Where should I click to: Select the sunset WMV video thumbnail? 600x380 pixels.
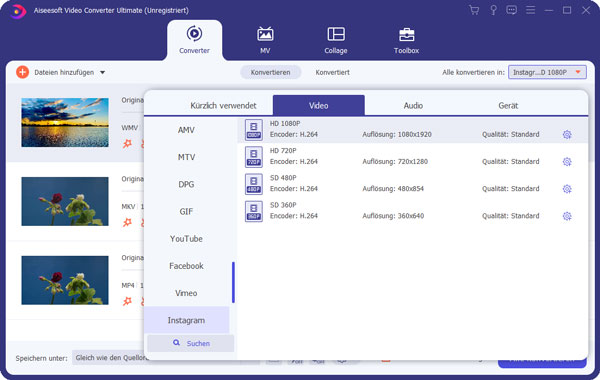pyautogui.click(x=65, y=122)
